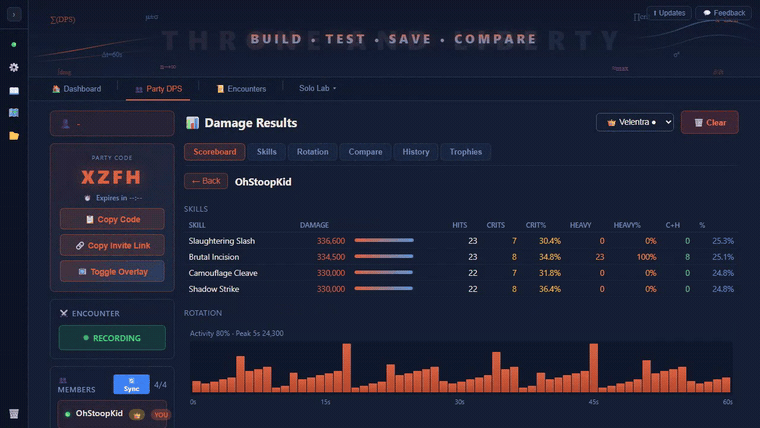Copy the party code
This screenshot has height=428, width=760.
coord(112,219)
